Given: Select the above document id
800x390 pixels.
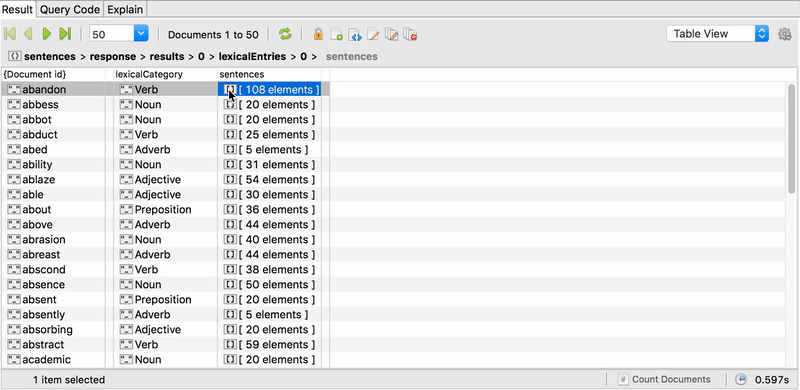Looking at the screenshot, I should (37, 225).
